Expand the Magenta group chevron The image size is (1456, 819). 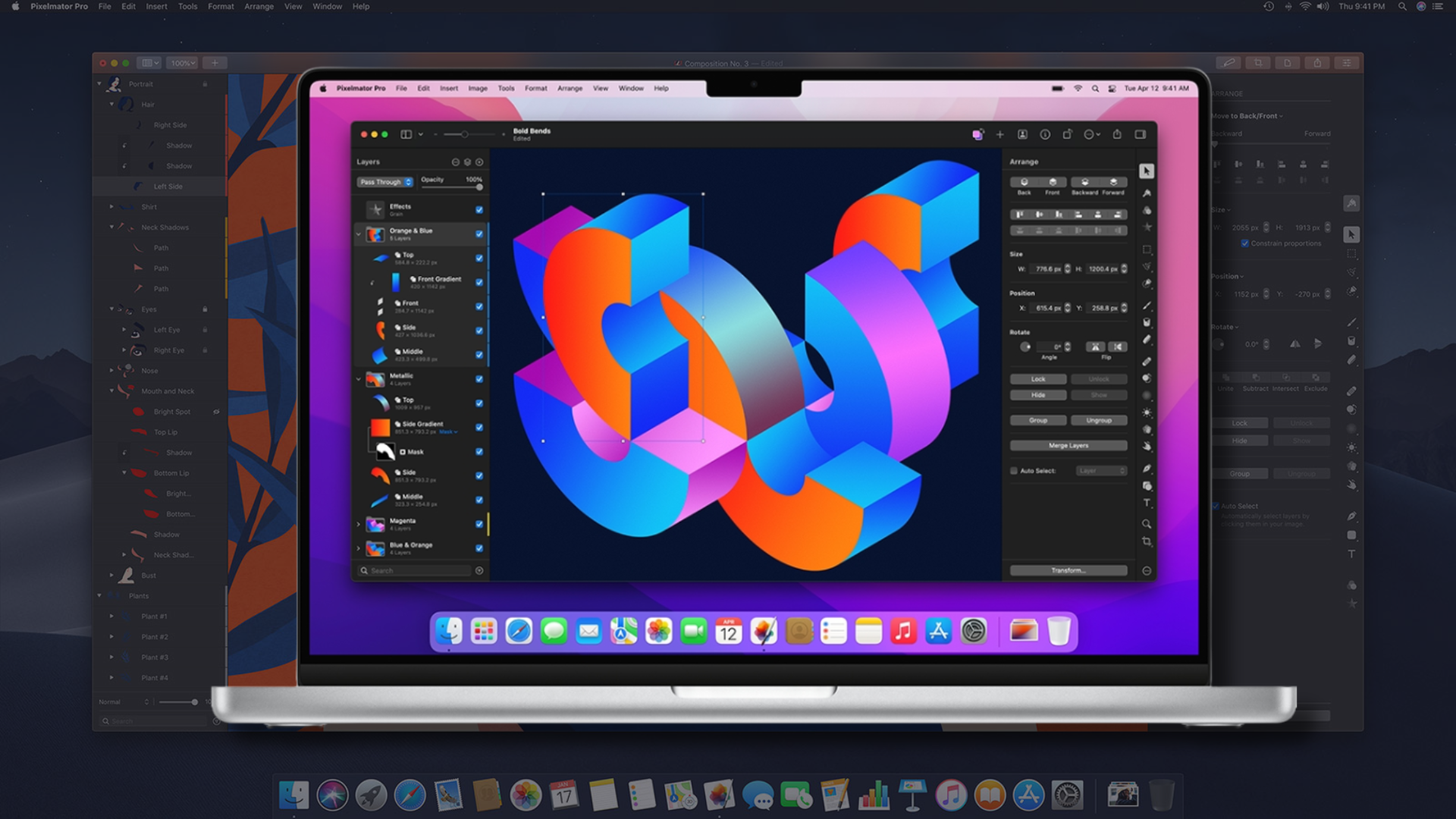(359, 524)
